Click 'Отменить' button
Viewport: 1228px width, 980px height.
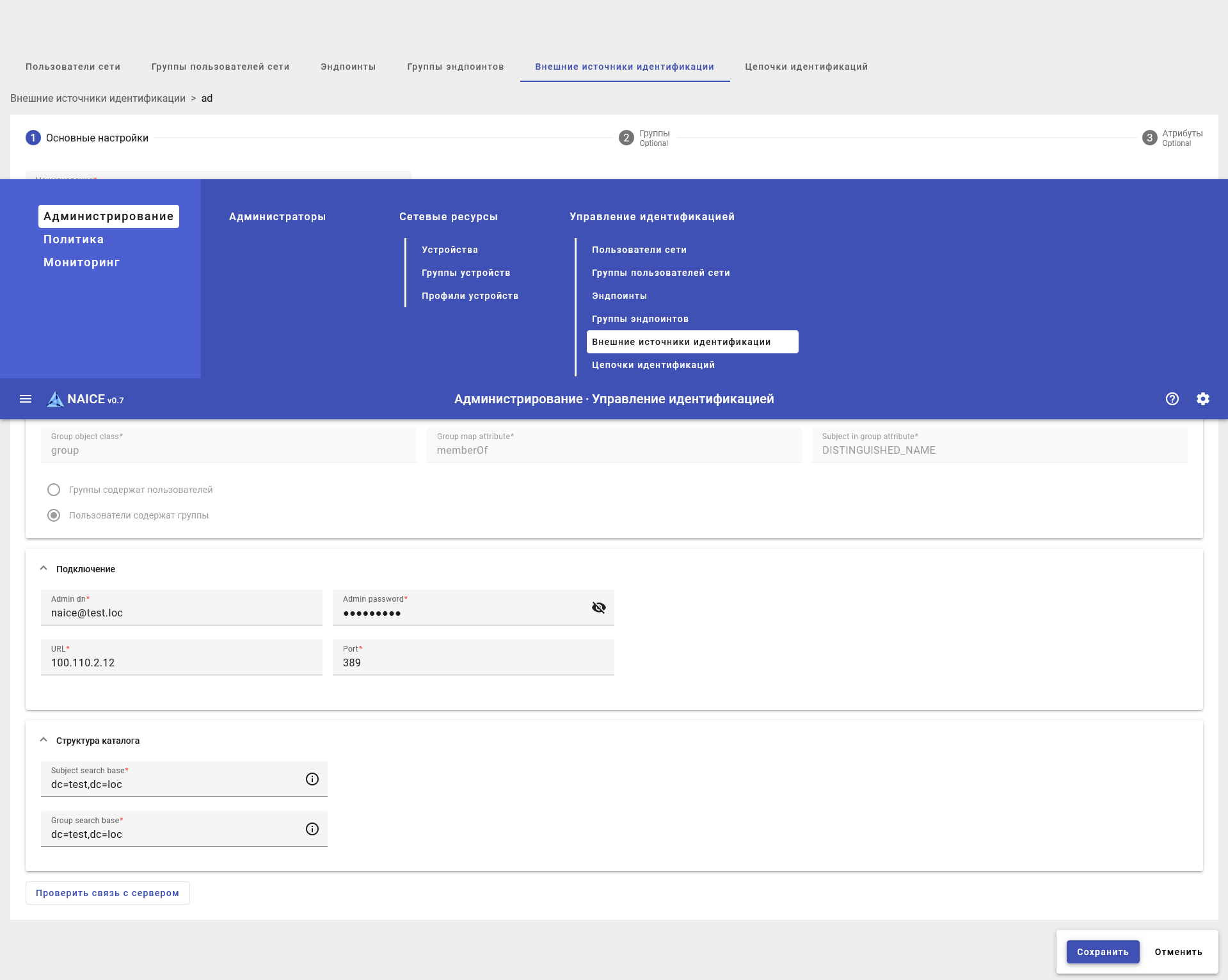tap(1179, 952)
